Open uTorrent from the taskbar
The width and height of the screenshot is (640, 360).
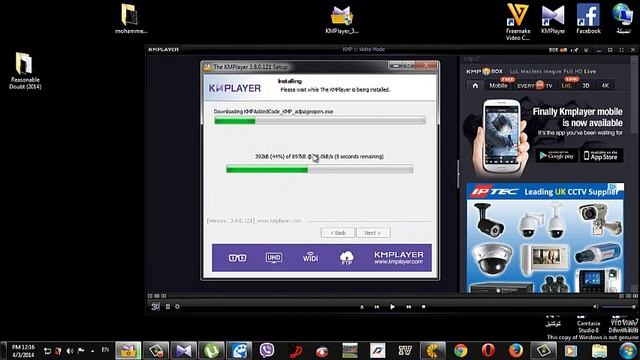pyautogui.click(x=211, y=351)
